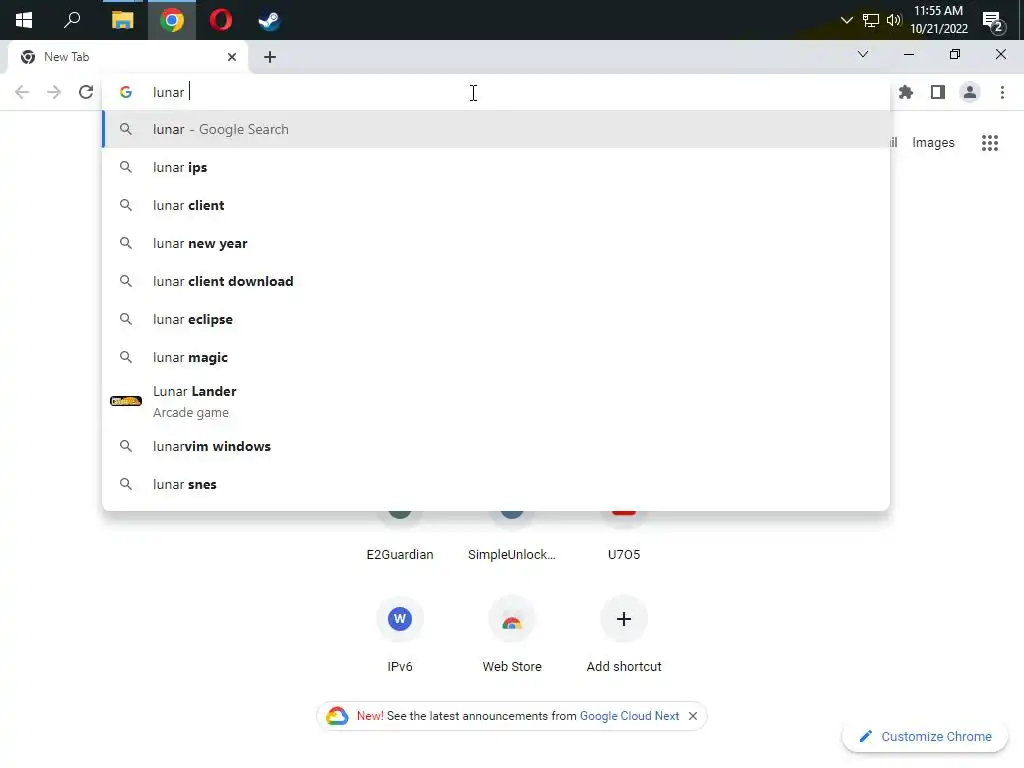Click the Google Cloud logo in announcement
Screen dimensions: 1024x768
point(337,716)
